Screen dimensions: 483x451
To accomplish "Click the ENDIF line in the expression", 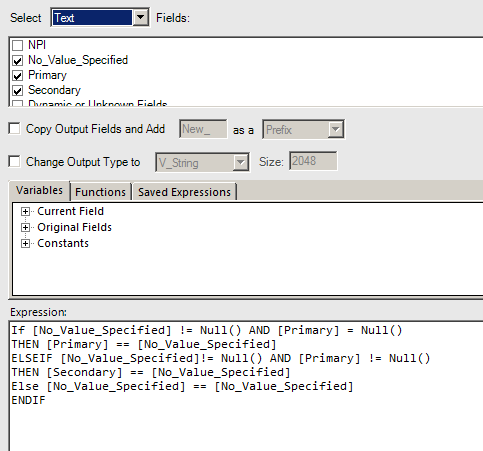I will pos(28,400).
